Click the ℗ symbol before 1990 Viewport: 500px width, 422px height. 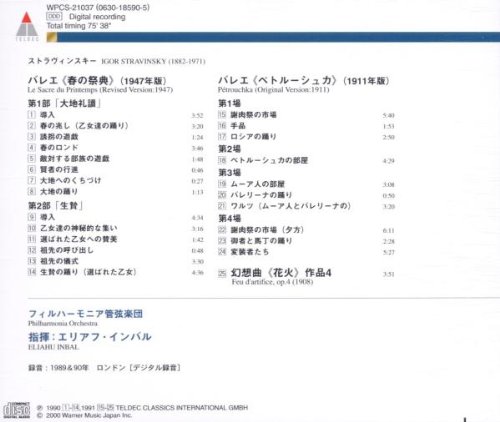[39, 408]
